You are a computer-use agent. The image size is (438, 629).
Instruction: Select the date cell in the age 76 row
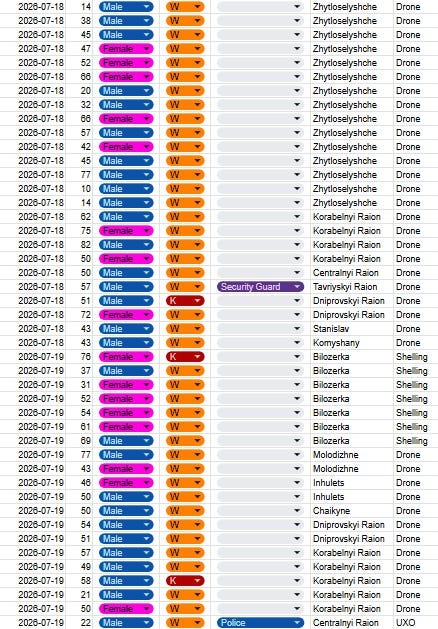33,357
